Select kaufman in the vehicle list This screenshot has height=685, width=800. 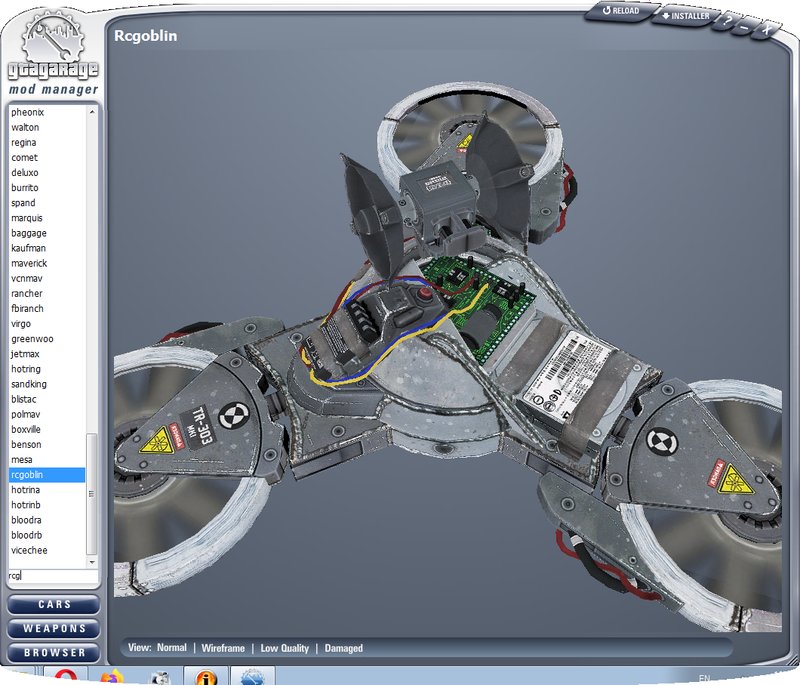(x=47, y=248)
